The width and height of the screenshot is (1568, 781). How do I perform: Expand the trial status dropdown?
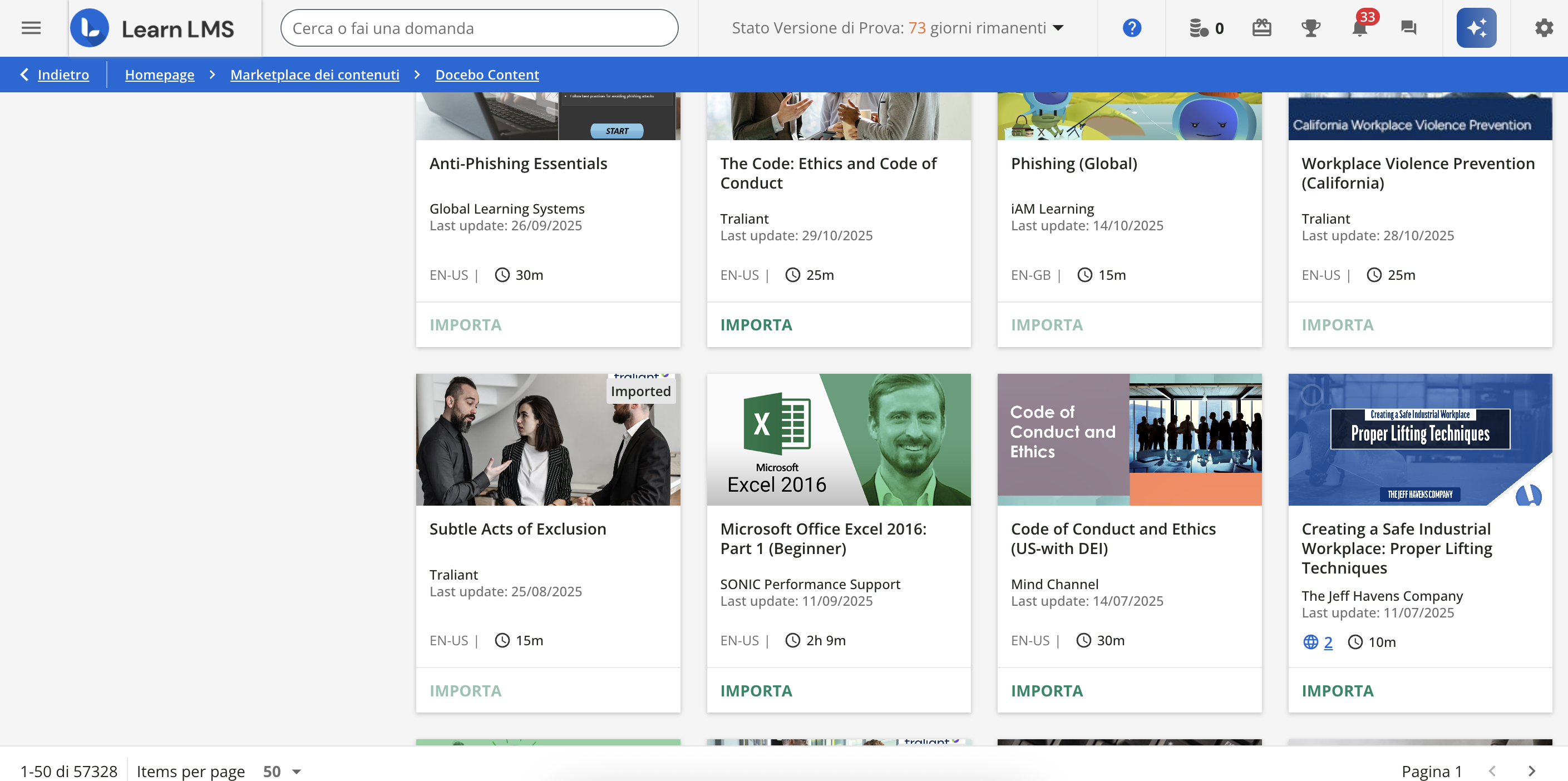point(1058,28)
